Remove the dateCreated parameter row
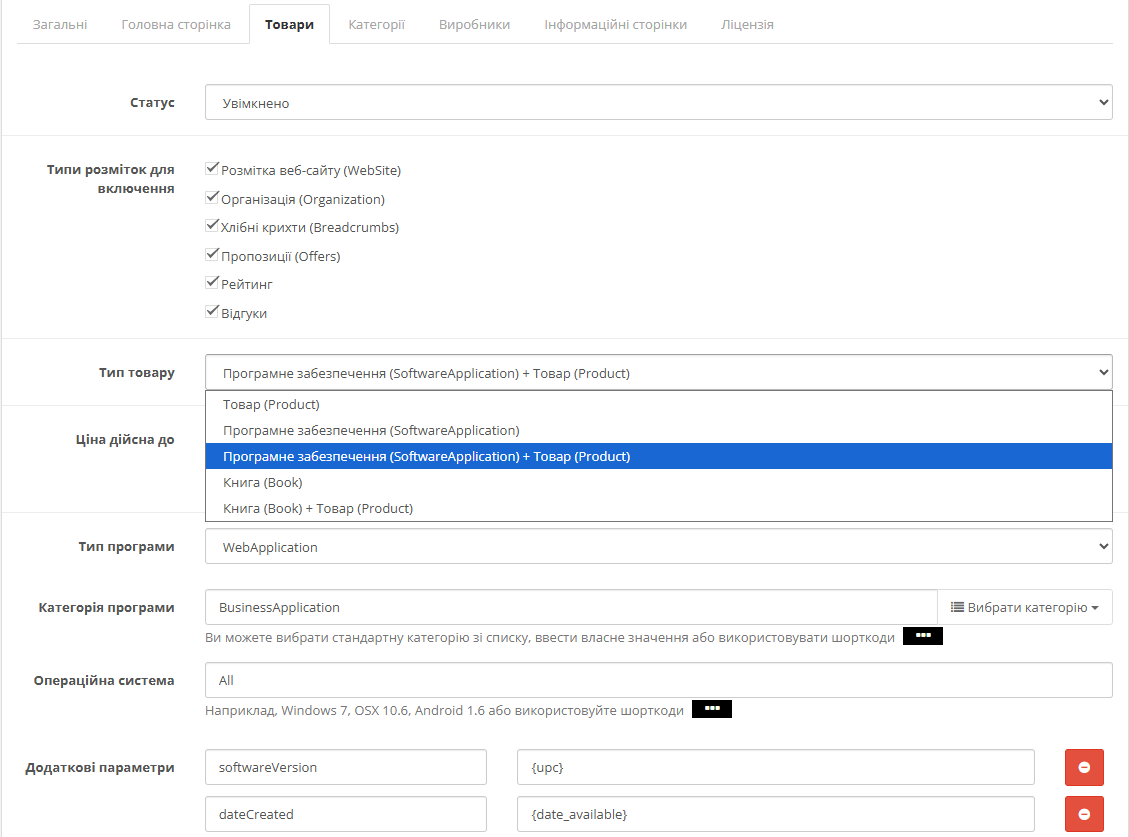 point(1084,814)
